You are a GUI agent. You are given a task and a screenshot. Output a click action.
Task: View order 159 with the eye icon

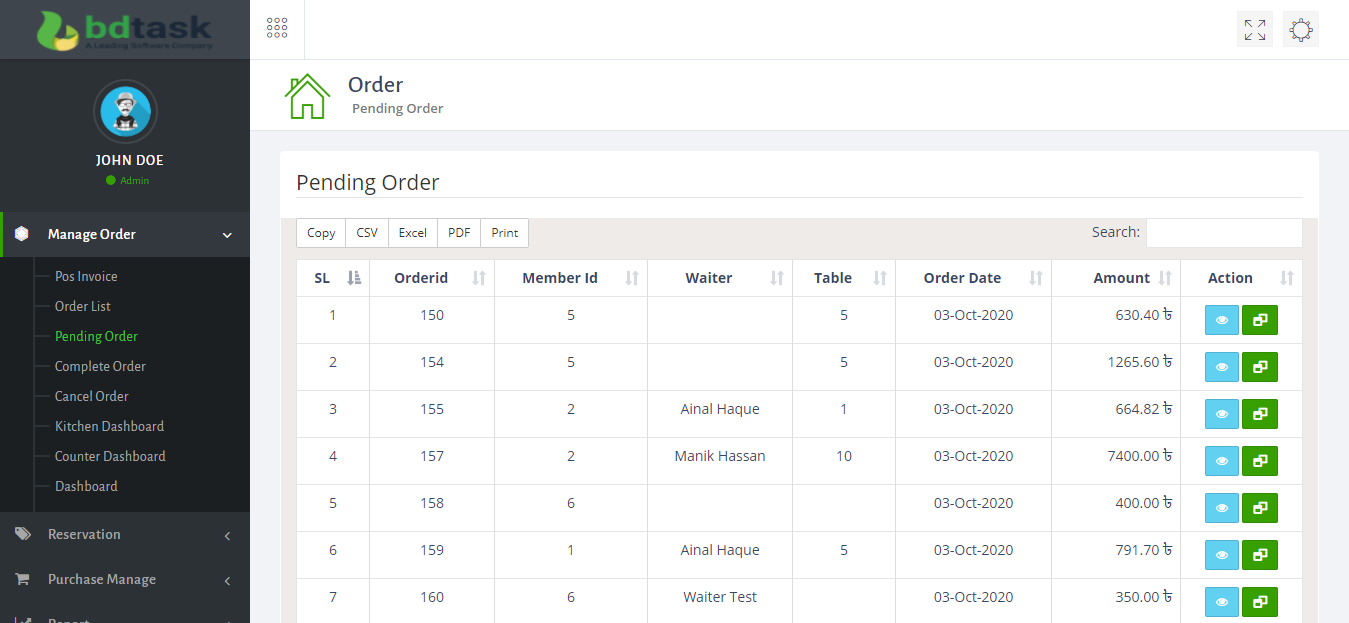tap(1221, 555)
